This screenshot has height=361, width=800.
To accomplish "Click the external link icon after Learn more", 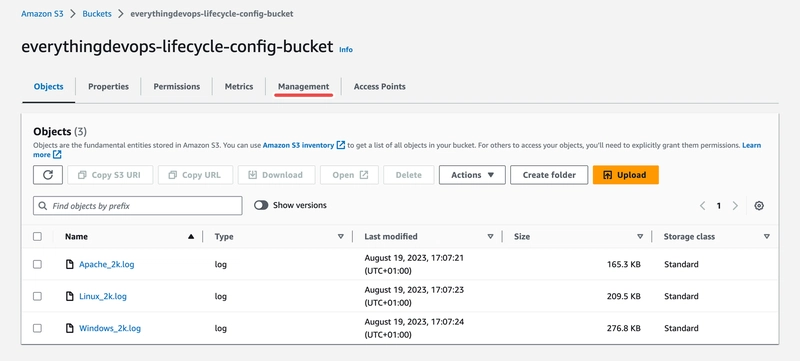I will (x=57, y=154).
